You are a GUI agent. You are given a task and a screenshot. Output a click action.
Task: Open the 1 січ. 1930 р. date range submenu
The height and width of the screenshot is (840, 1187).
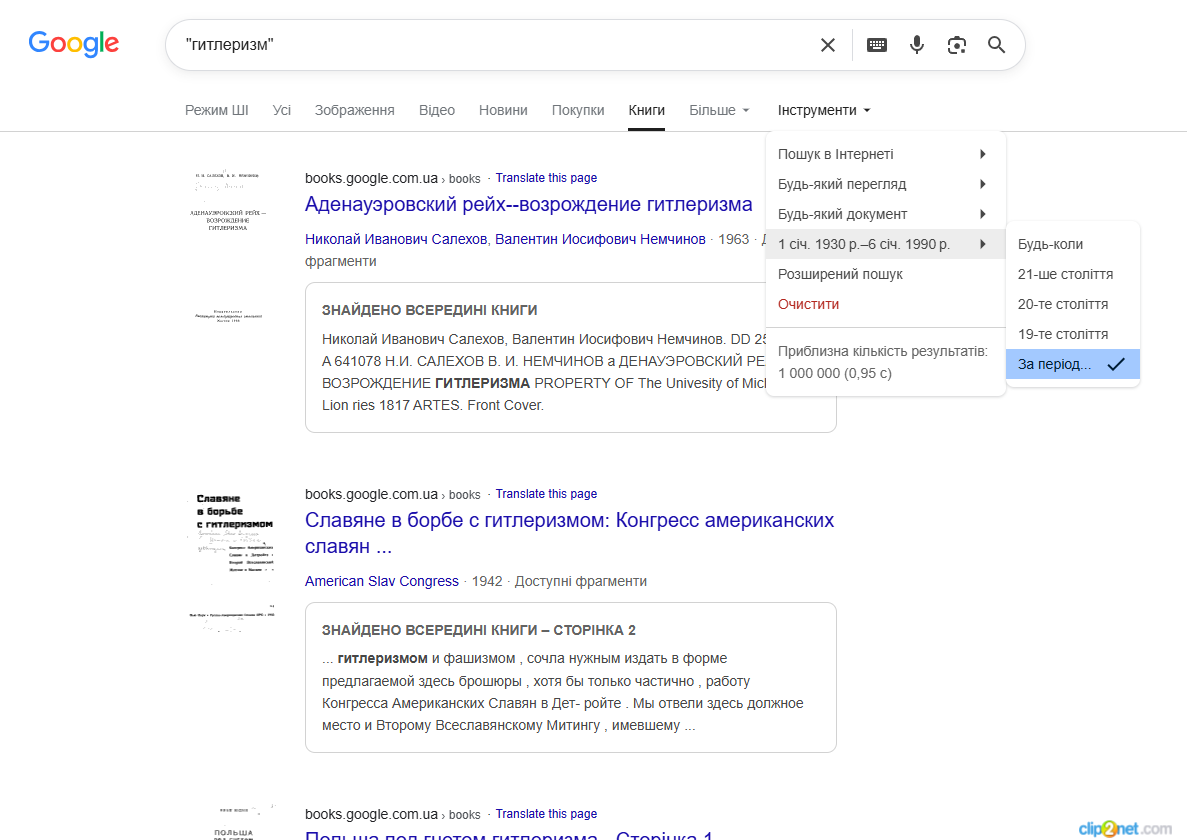[x=886, y=244]
